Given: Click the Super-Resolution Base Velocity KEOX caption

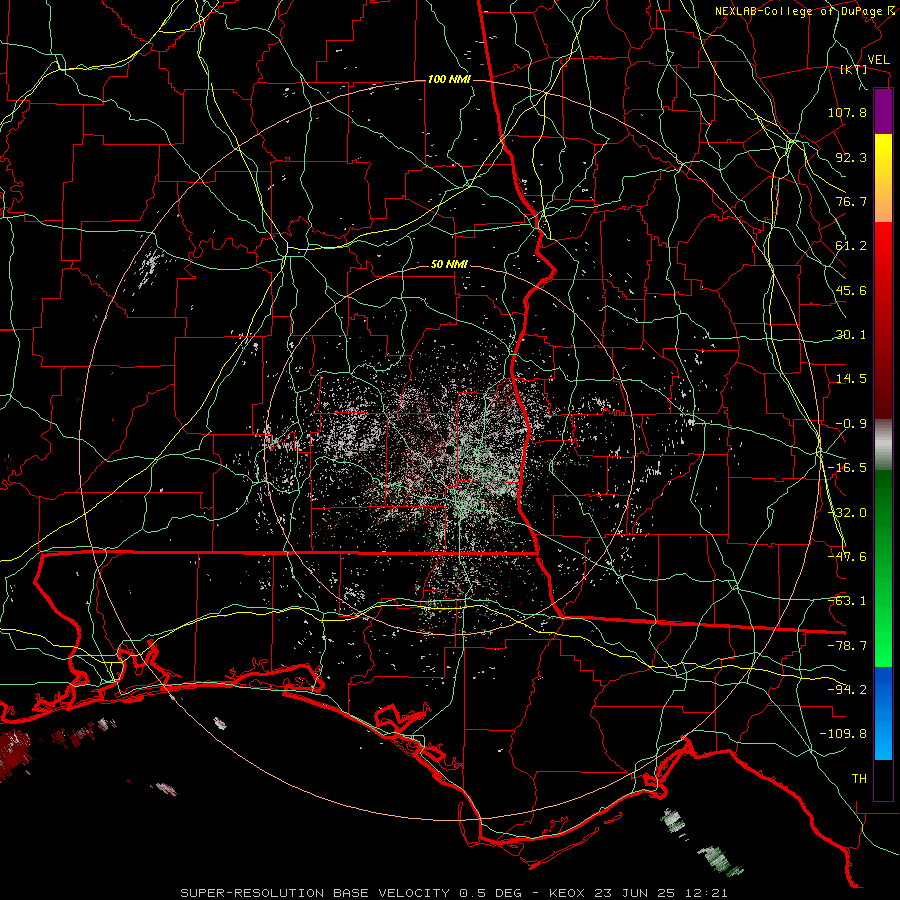Looking at the screenshot, I should (454, 893).
